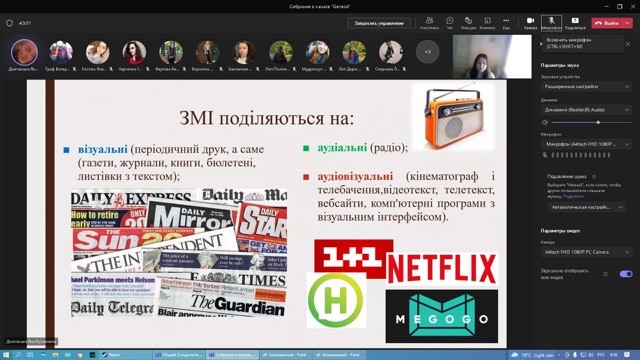The image size is (640, 360).
Task: Turn on the Камера camera
Action: click(x=530, y=23)
